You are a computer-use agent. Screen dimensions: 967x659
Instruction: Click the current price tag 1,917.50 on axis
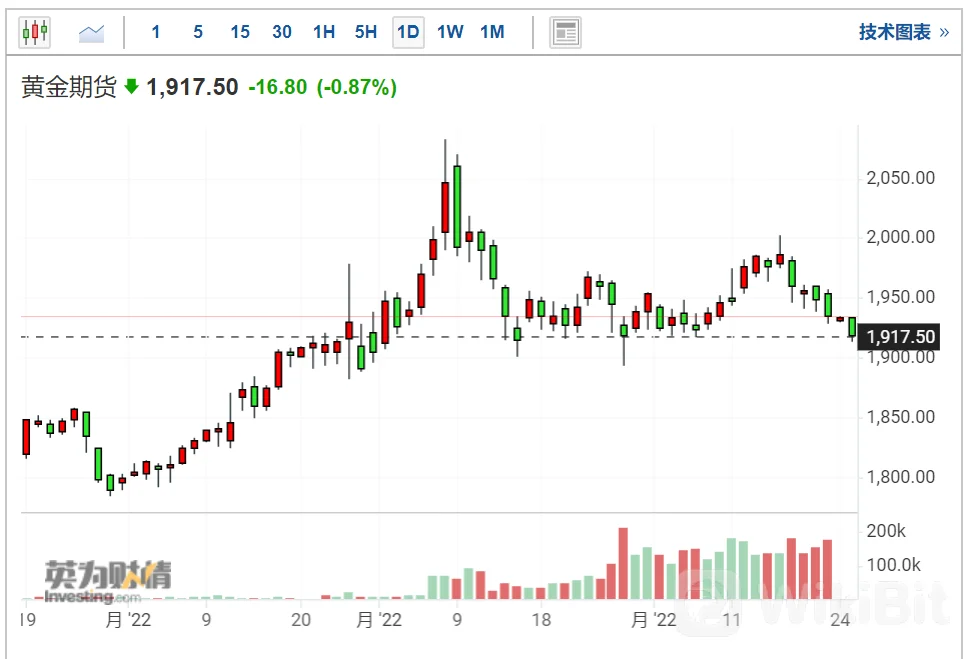coord(900,337)
